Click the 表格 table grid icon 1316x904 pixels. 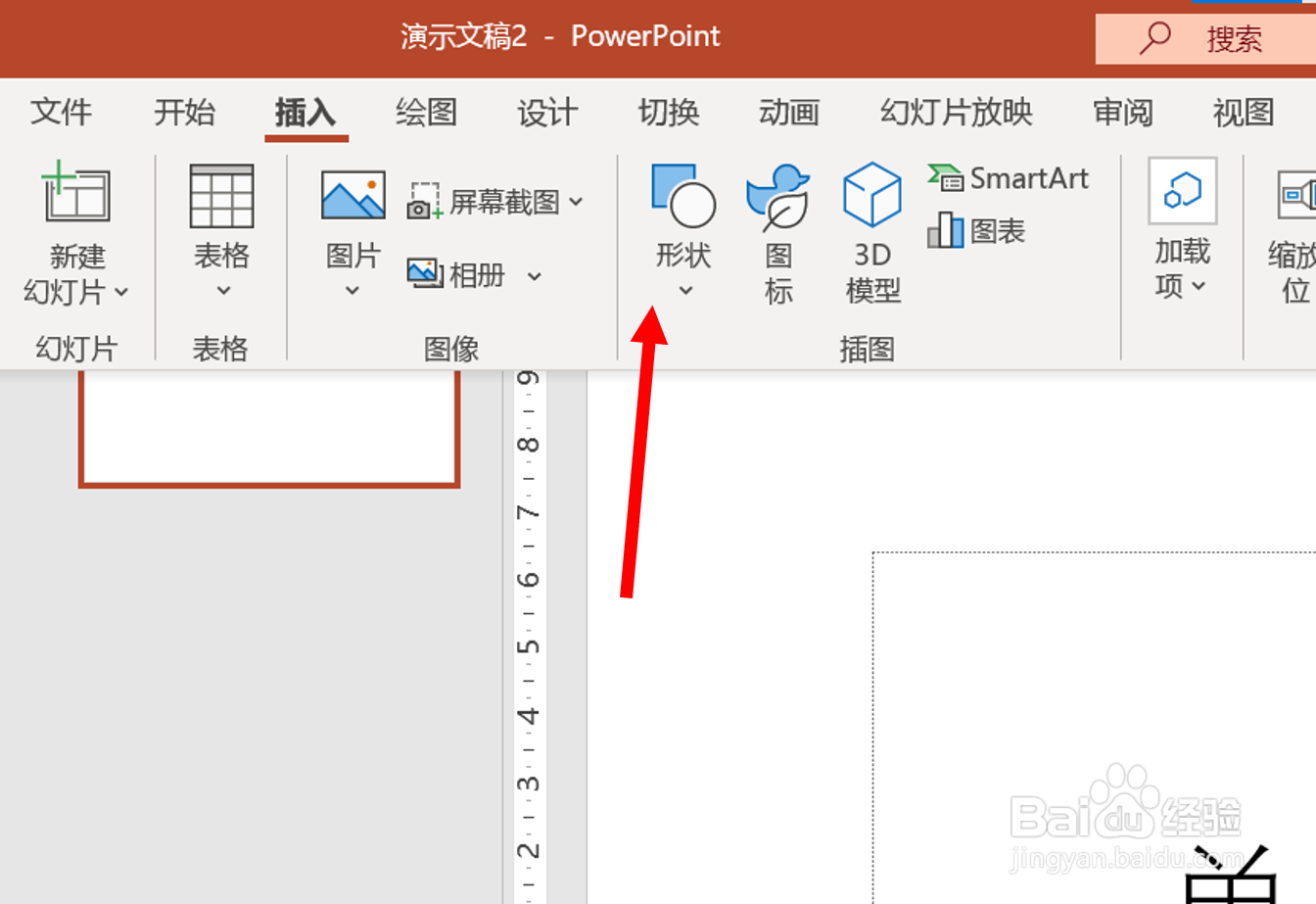[221, 196]
